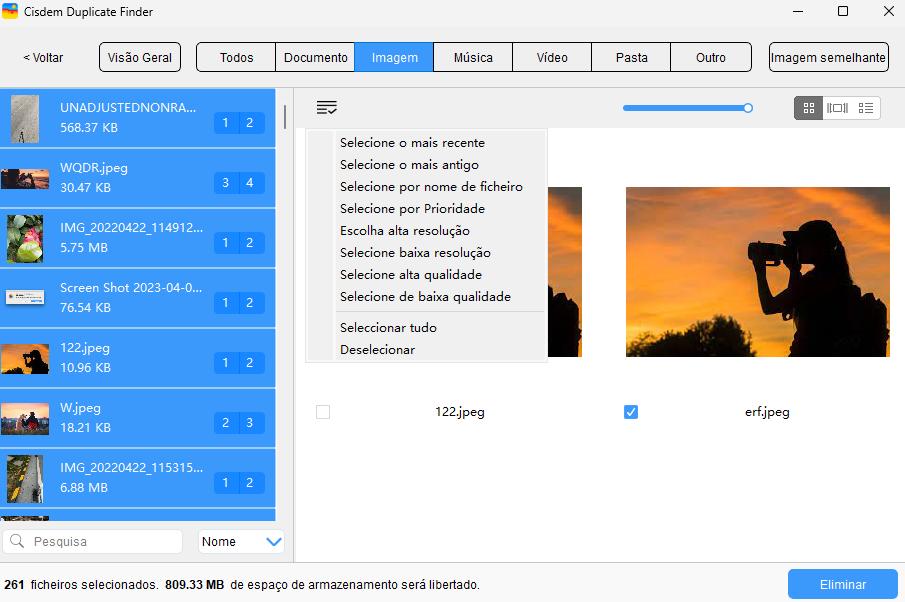
Task: Switch to grid view icon
Action: tap(808, 108)
